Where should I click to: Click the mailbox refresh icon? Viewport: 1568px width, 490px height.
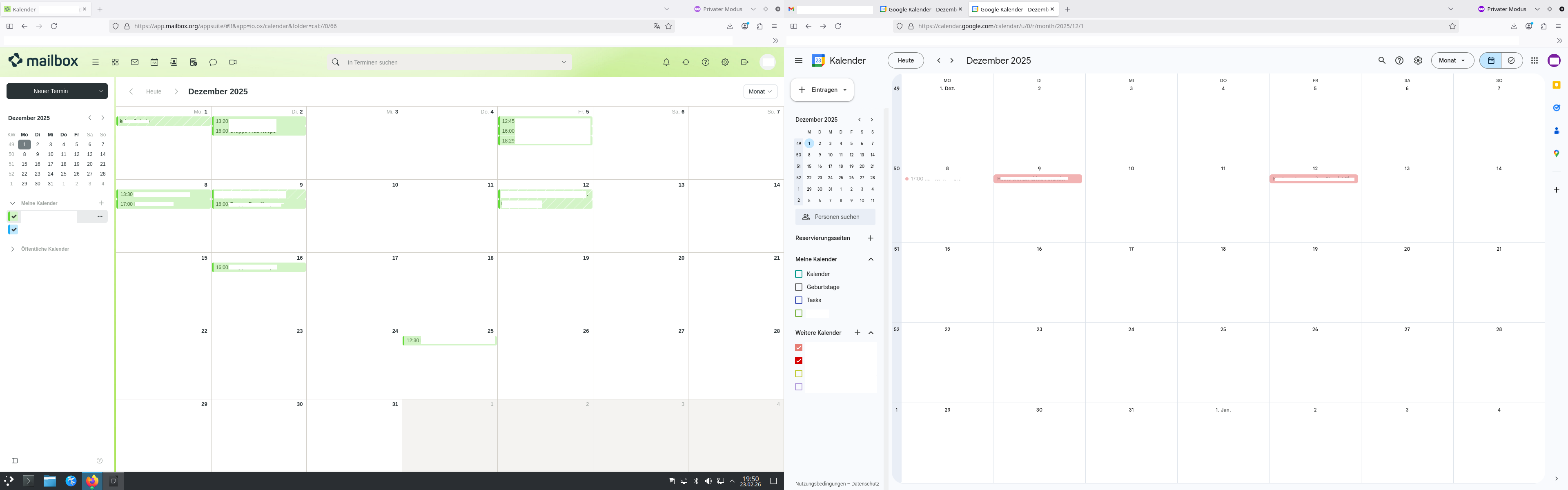pyautogui.click(x=686, y=62)
